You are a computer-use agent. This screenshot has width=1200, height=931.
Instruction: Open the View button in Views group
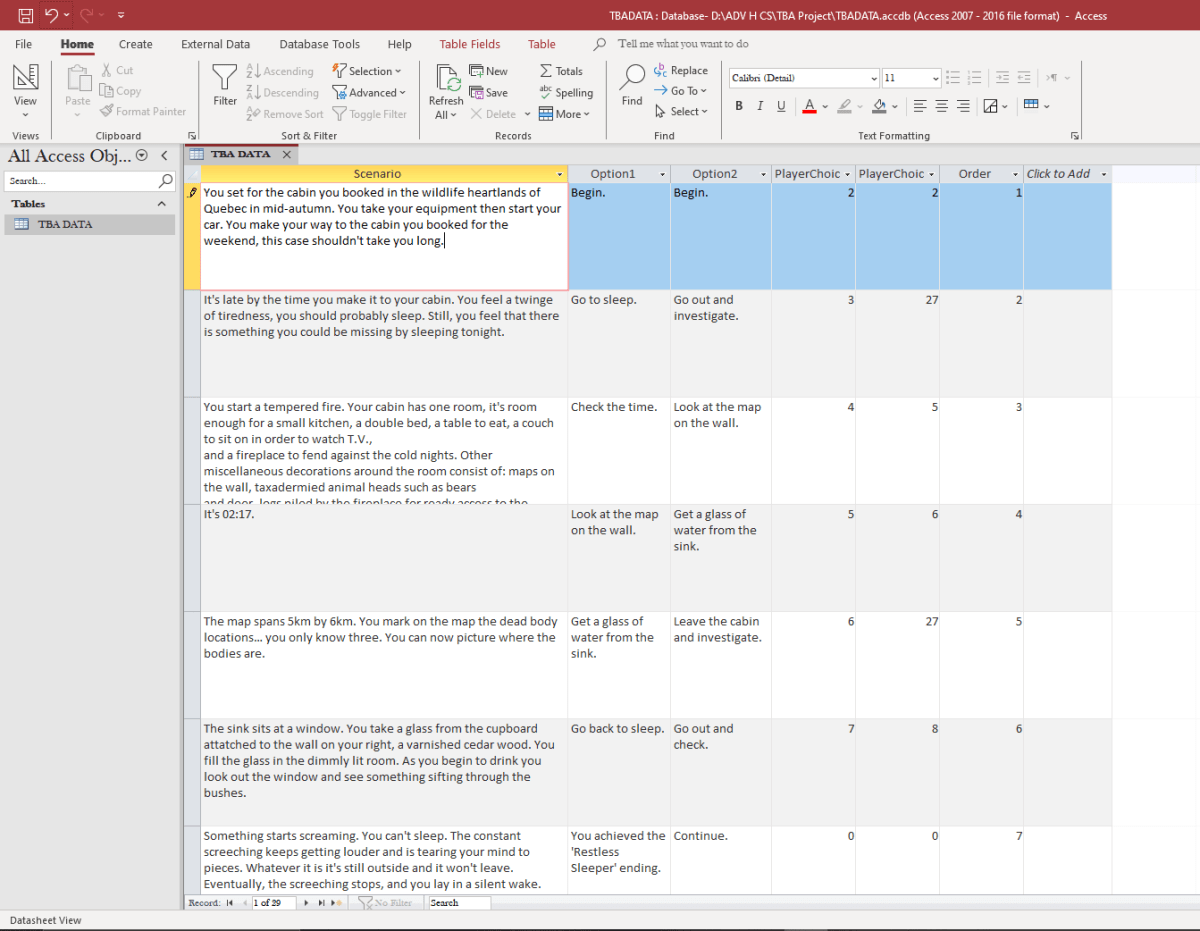(25, 91)
